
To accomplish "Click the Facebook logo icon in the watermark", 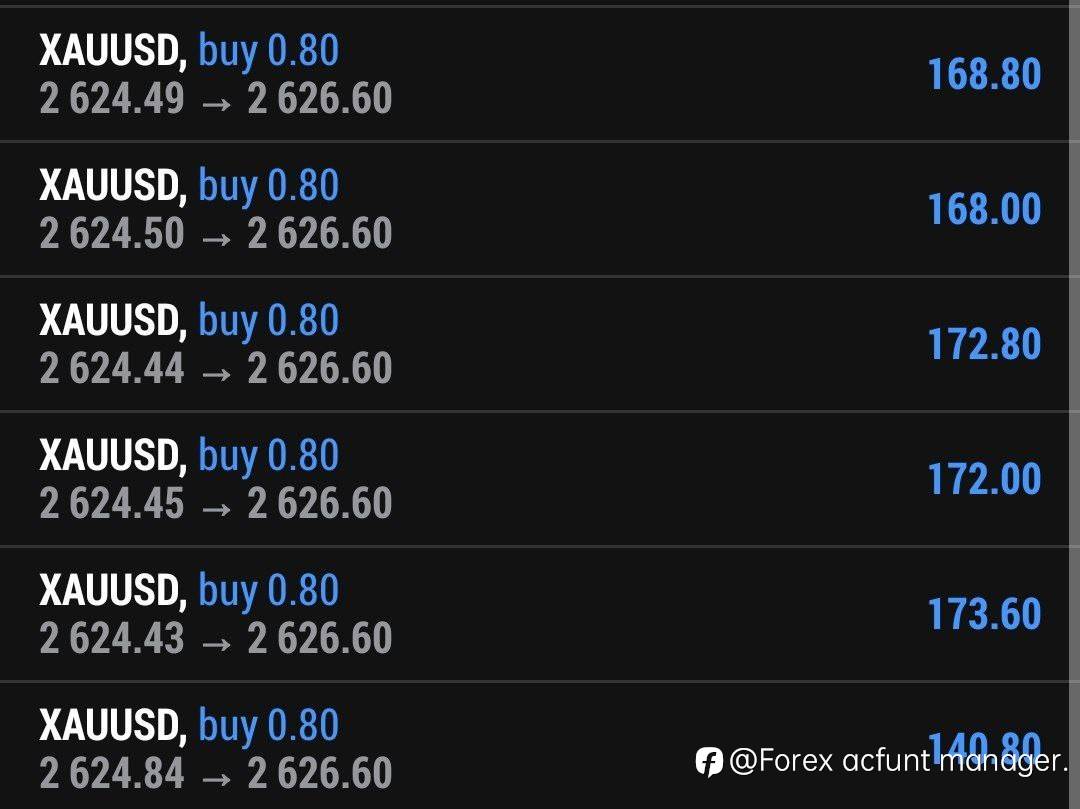I will [709, 762].
